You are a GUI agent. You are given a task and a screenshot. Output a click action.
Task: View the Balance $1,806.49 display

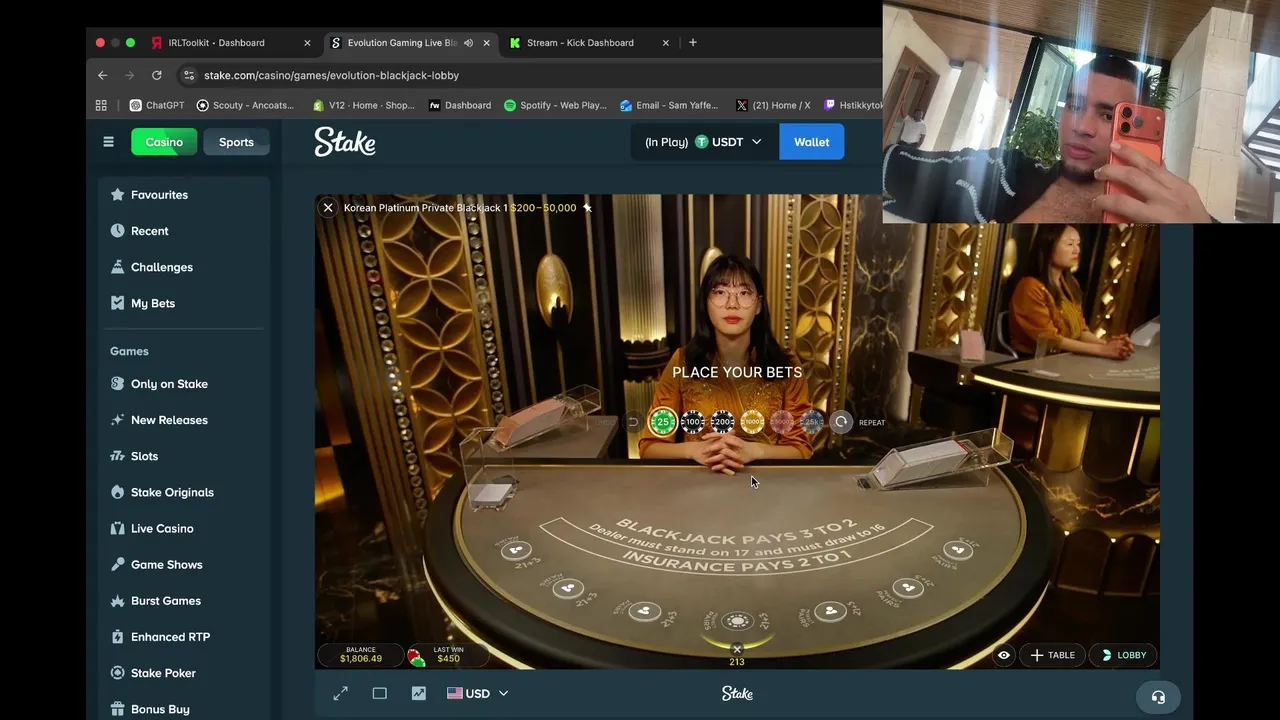[x=361, y=655]
